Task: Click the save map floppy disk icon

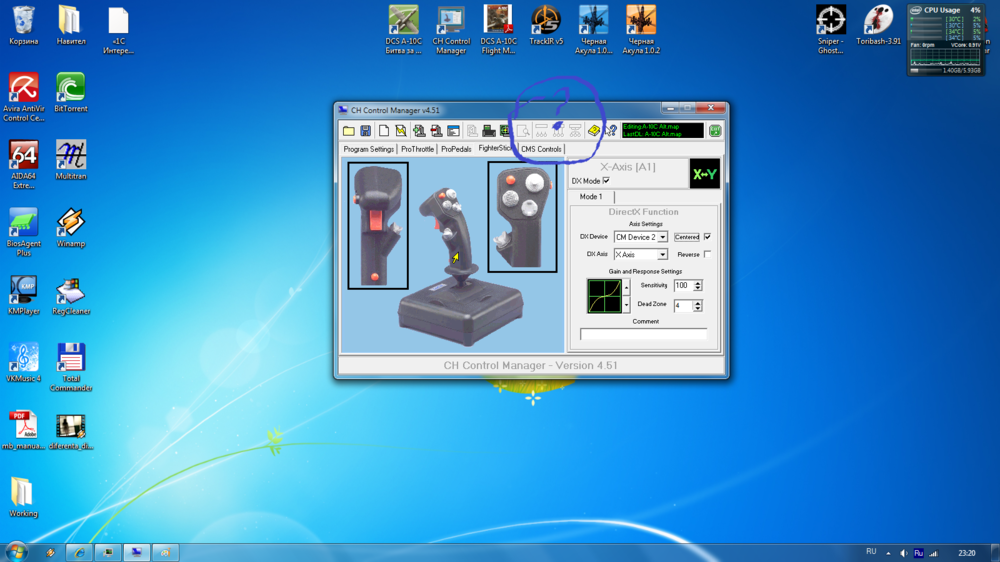Action: tap(366, 131)
